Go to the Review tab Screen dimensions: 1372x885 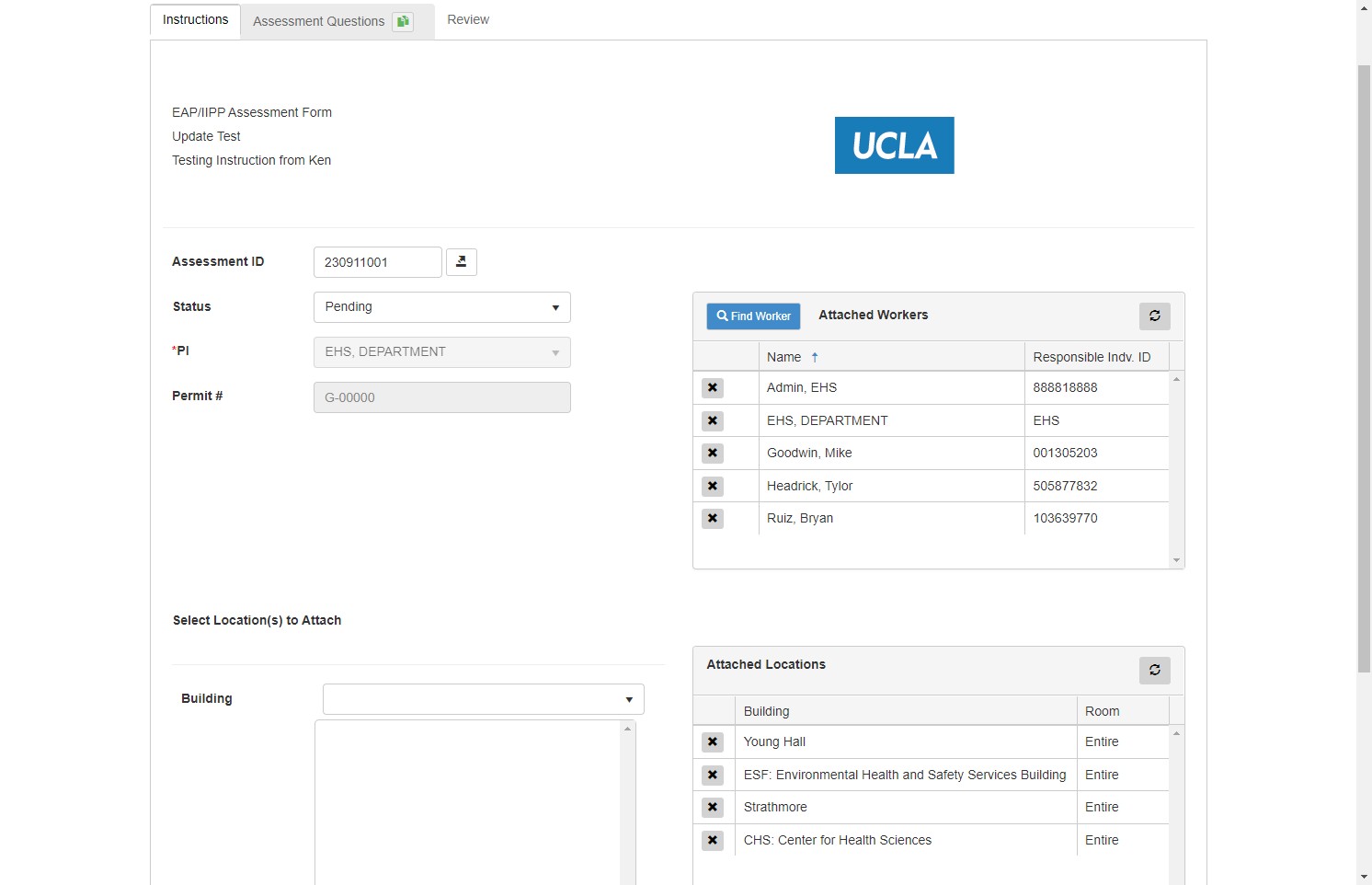point(468,19)
